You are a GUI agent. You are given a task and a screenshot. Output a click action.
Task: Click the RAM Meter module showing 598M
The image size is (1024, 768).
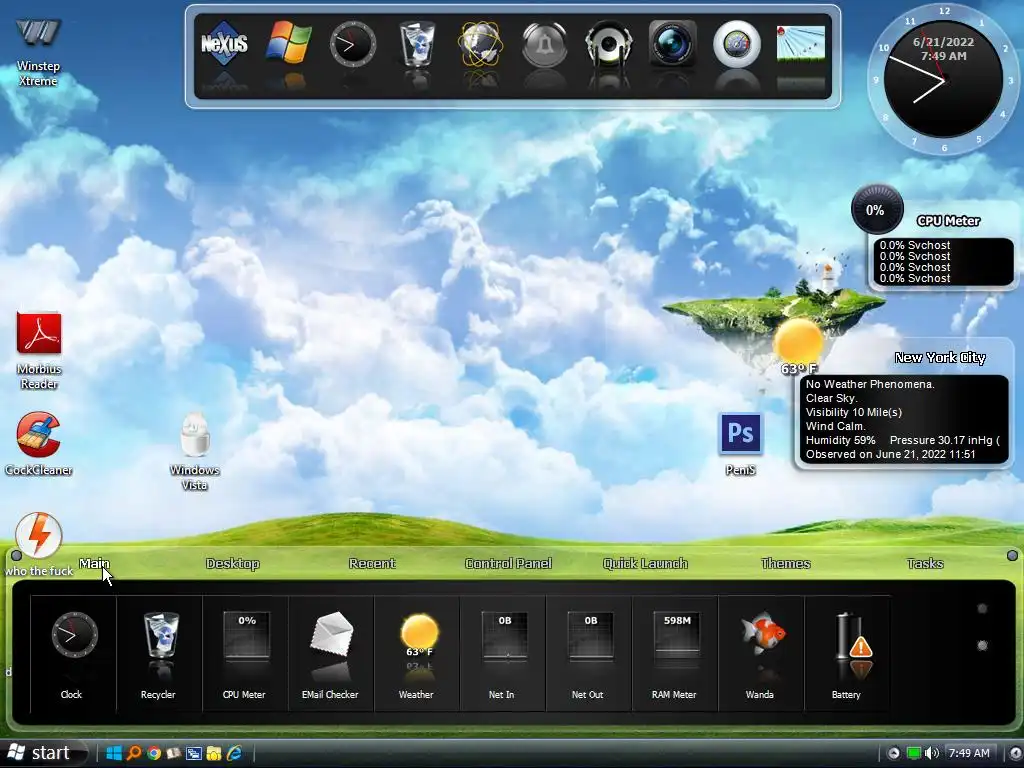click(675, 653)
